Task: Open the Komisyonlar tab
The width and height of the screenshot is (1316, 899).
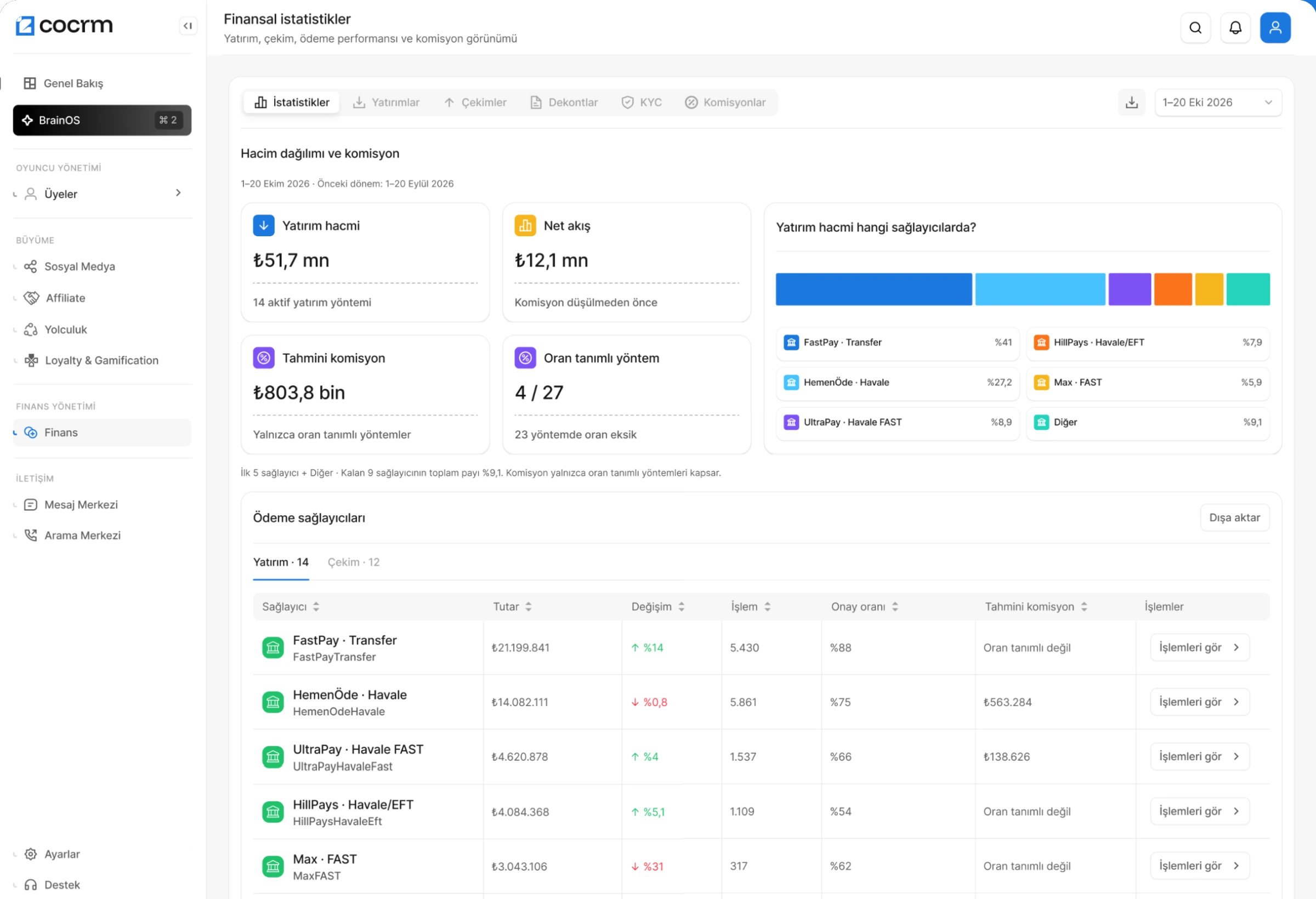Action: (725, 103)
